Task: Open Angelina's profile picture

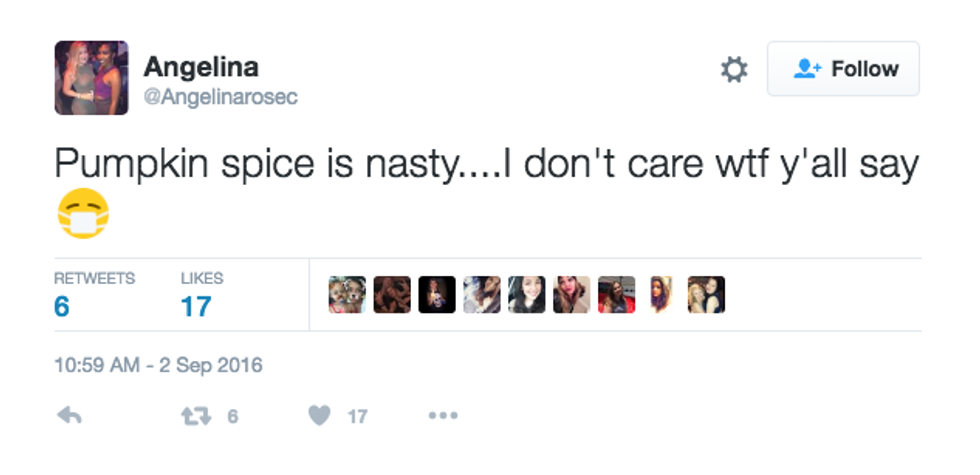Action: [x=91, y=78]
